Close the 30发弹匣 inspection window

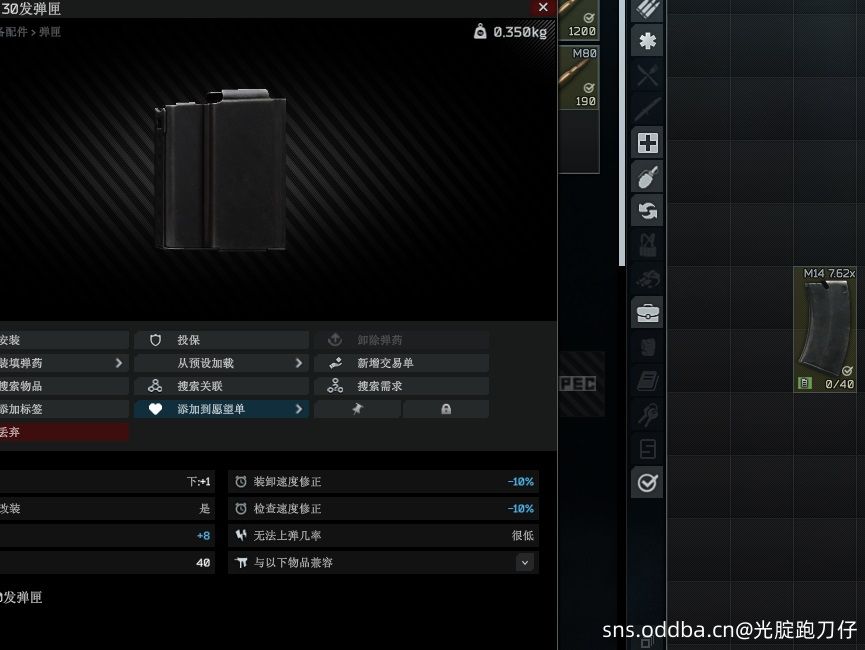coord(543,8)
